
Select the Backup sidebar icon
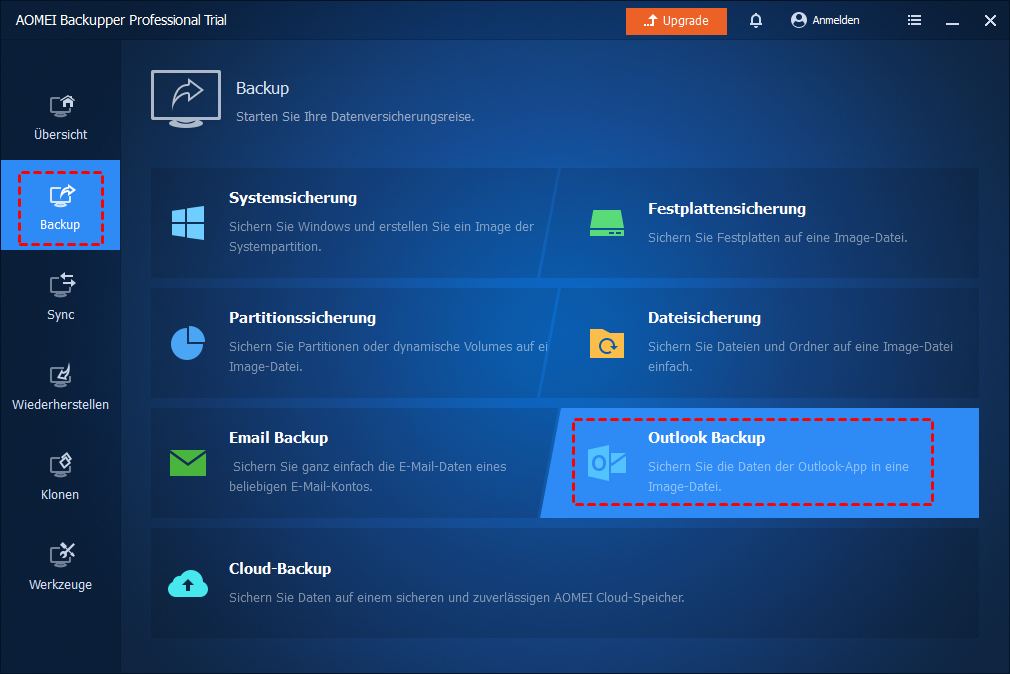click(x=62, y=195)
